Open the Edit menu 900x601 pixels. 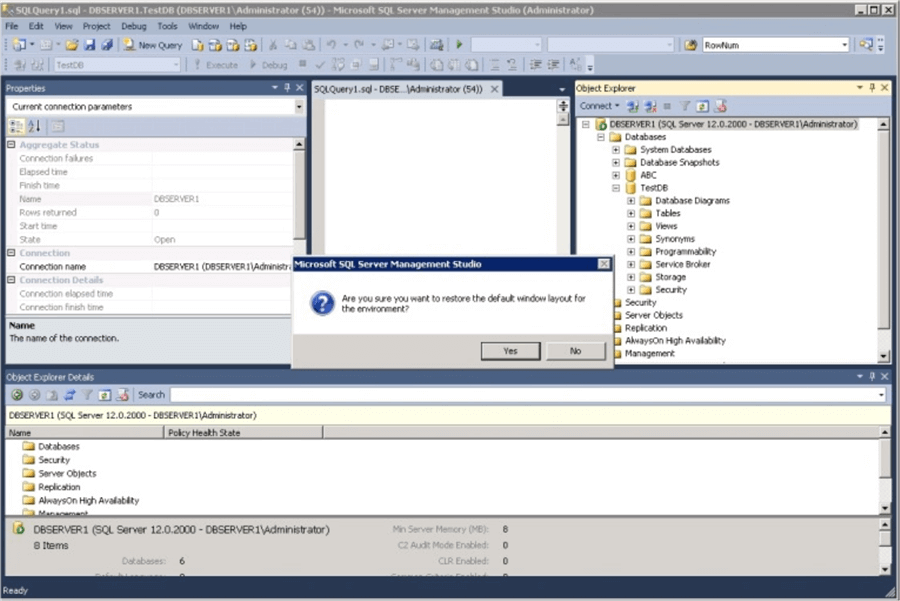click(x=36, y=26)
